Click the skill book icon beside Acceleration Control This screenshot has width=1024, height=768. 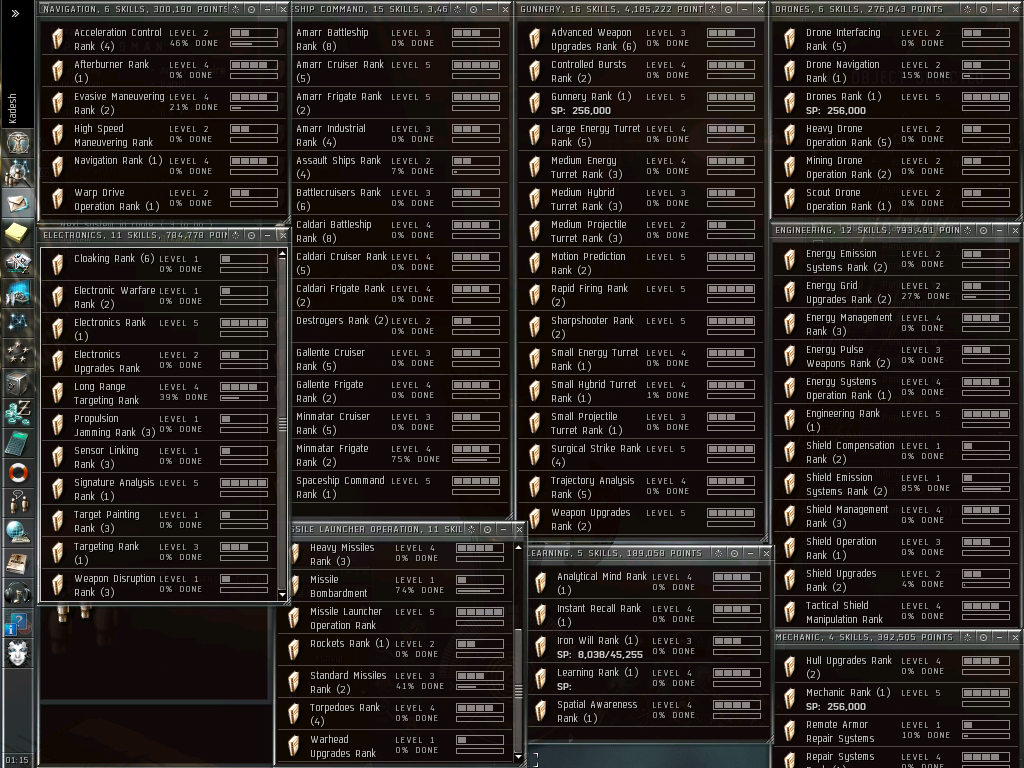(x=57, y=39)
